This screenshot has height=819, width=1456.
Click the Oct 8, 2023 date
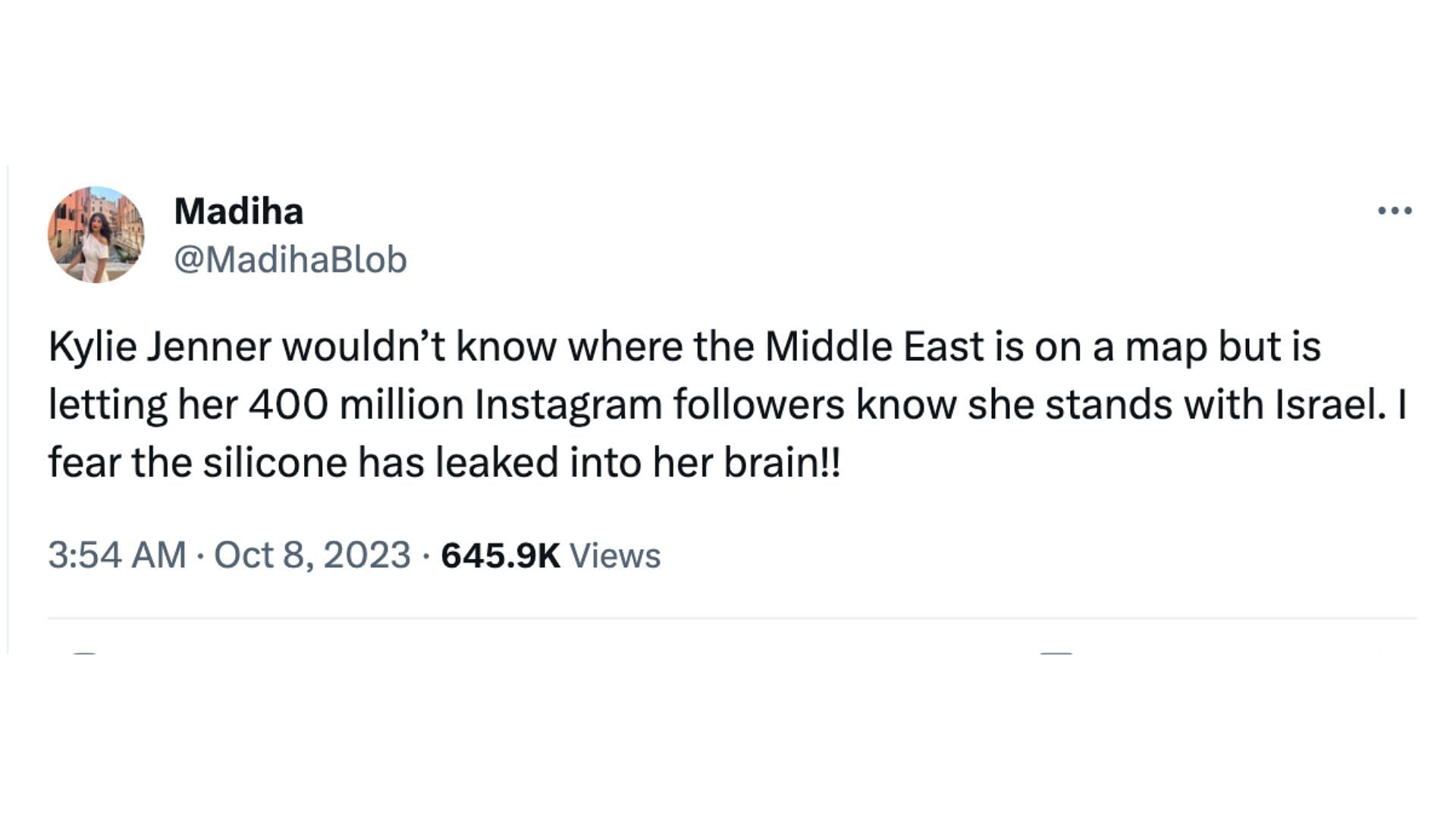pos(312,555)
